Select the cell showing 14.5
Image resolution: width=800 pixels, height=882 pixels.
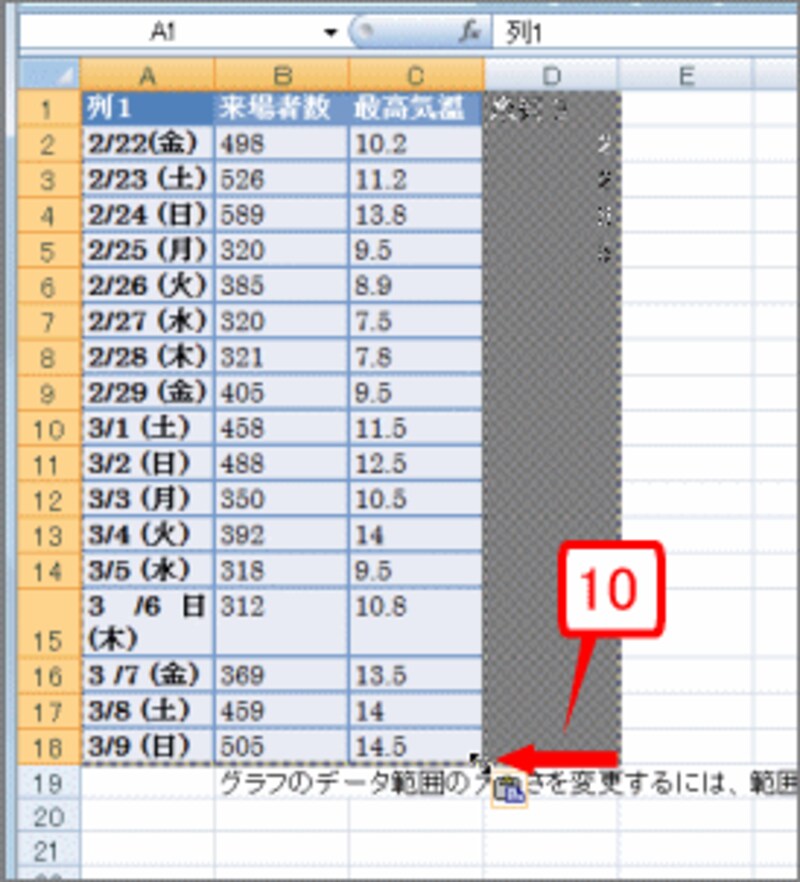400,746
